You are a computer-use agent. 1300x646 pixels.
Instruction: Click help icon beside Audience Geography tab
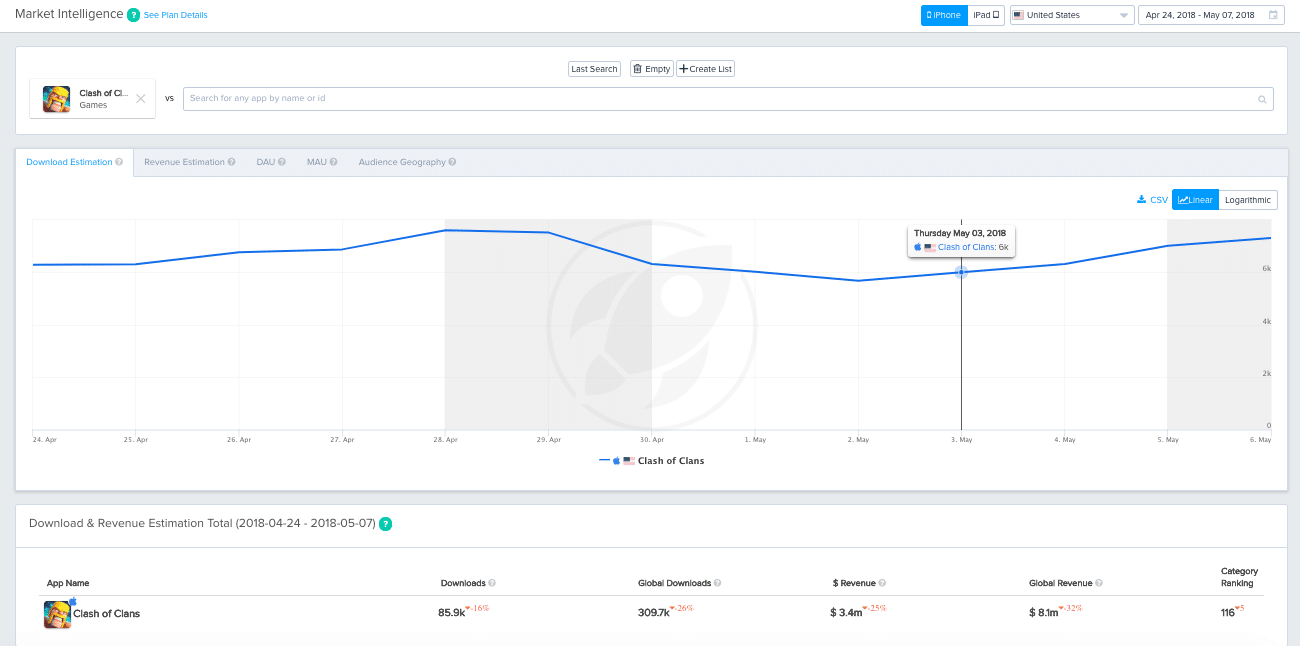[x=453, y=162]
